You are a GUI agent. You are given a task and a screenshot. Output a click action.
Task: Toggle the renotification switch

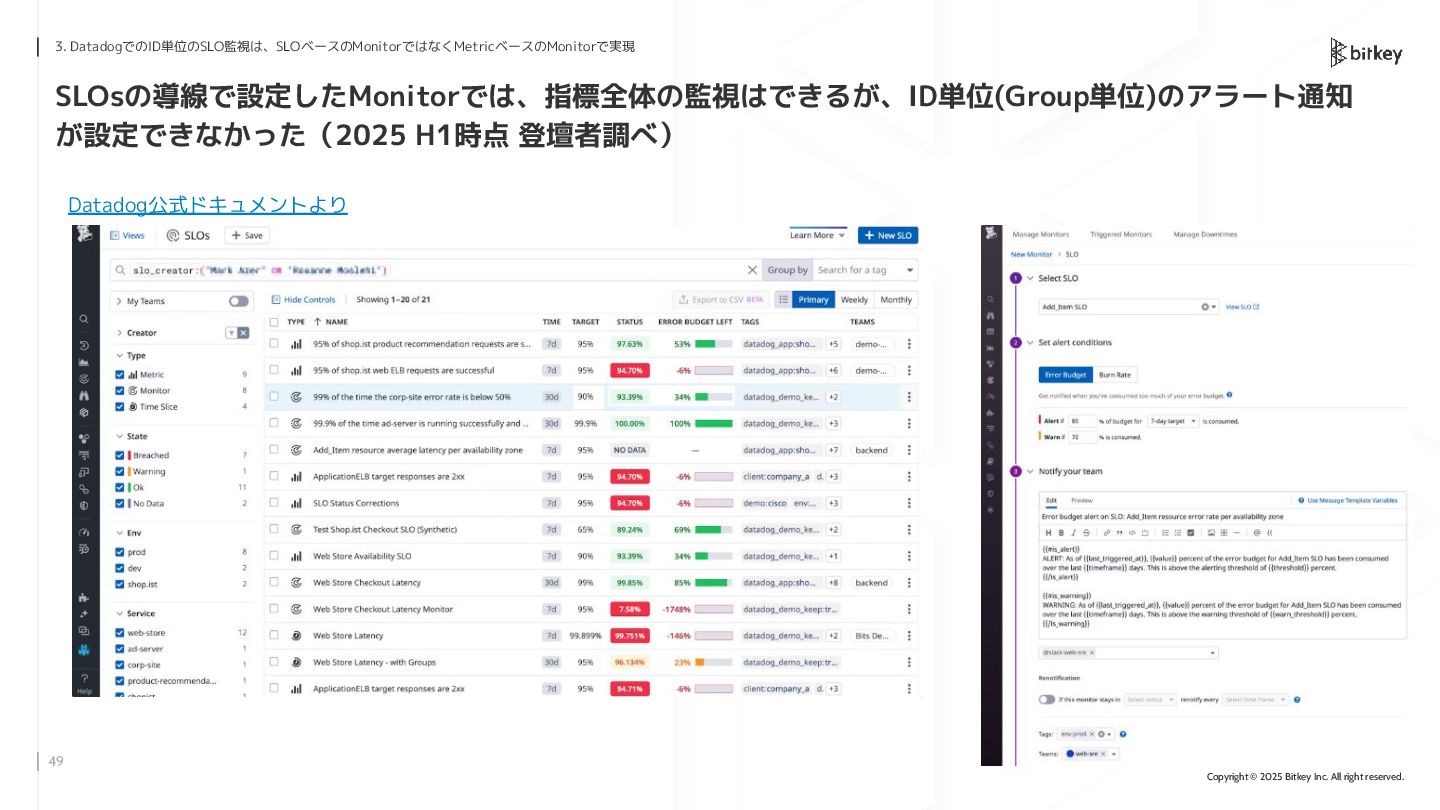1047,700
